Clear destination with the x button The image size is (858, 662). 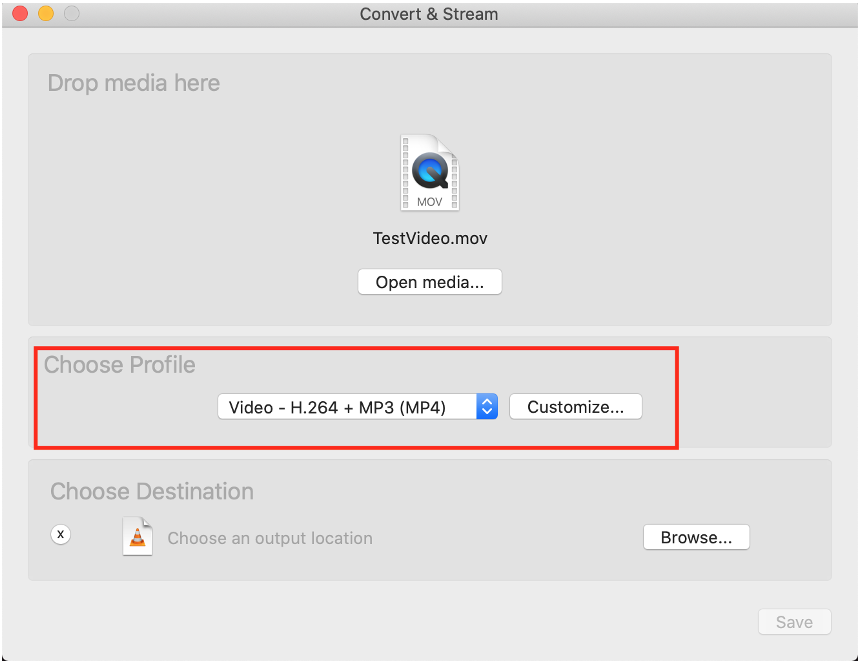coord(61,534)
